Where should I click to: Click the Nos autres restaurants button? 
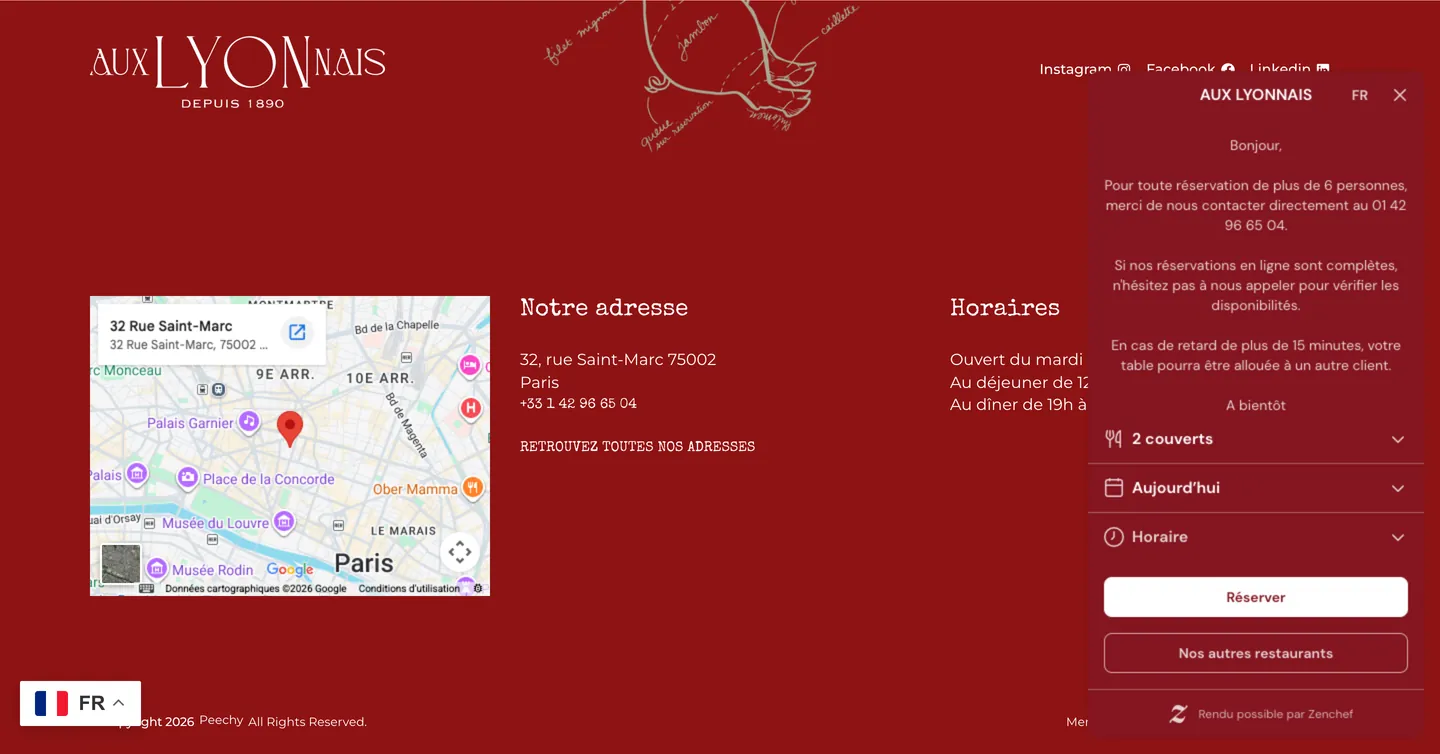coord(1256,653)
